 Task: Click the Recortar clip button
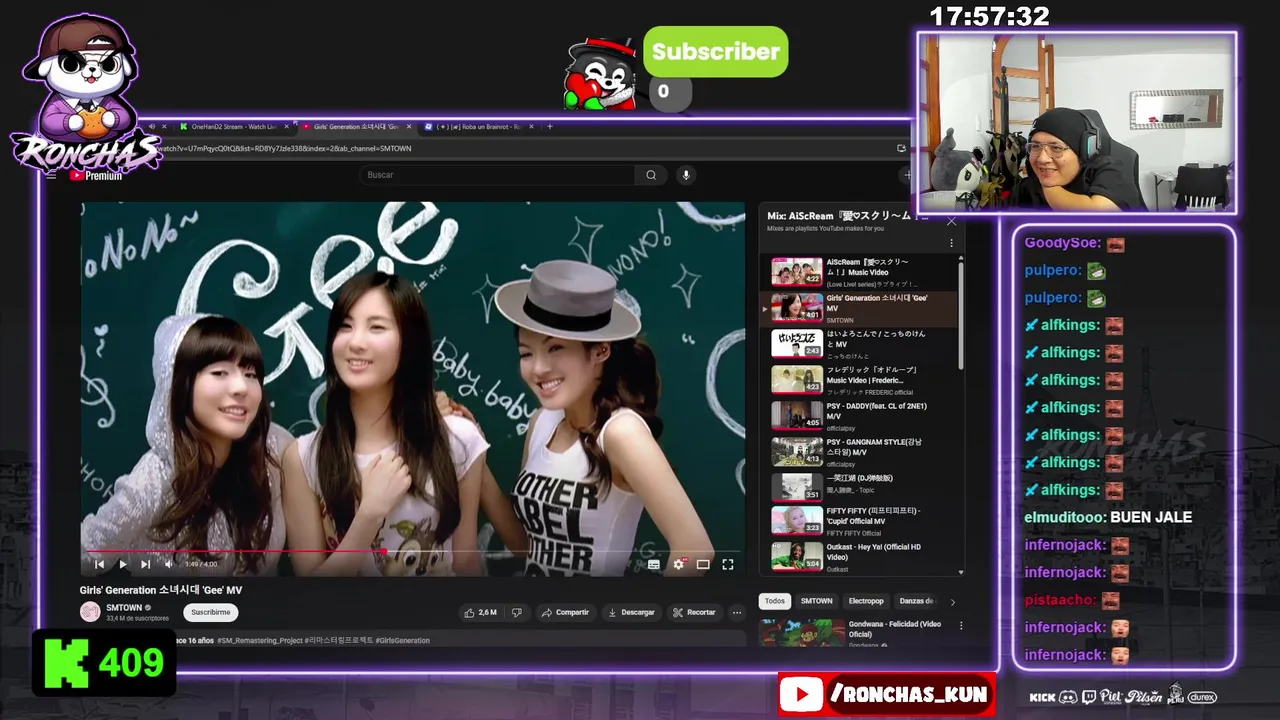coord(694,612)
